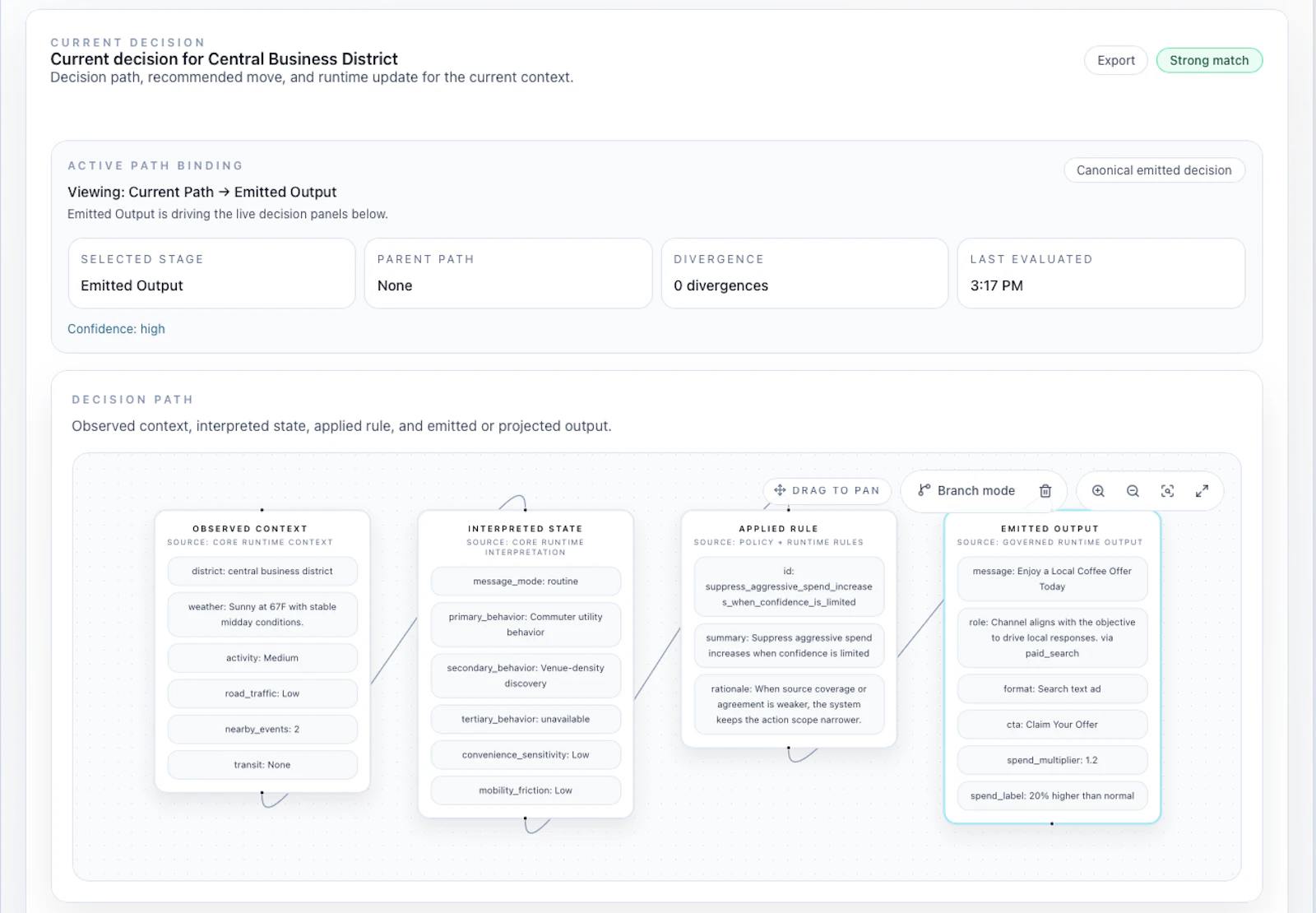Click secondary_behavior: Venue-density discovery field
The height and width of the screenshot is (913, 1316).
click(526, 675)
